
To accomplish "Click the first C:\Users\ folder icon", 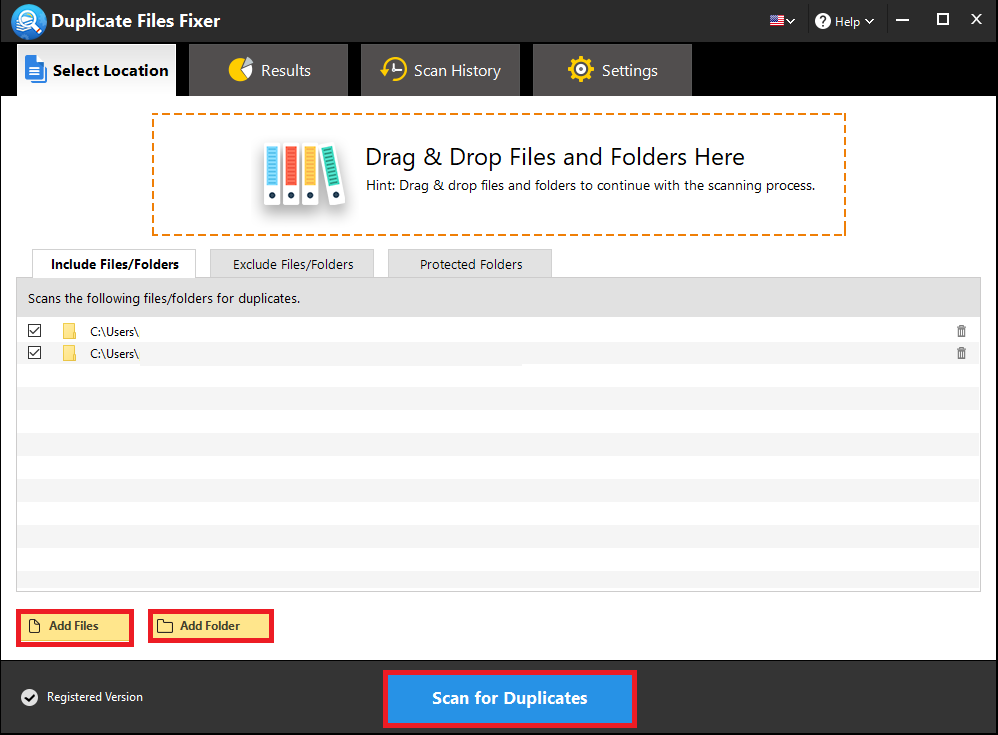I will pos(69,331).
